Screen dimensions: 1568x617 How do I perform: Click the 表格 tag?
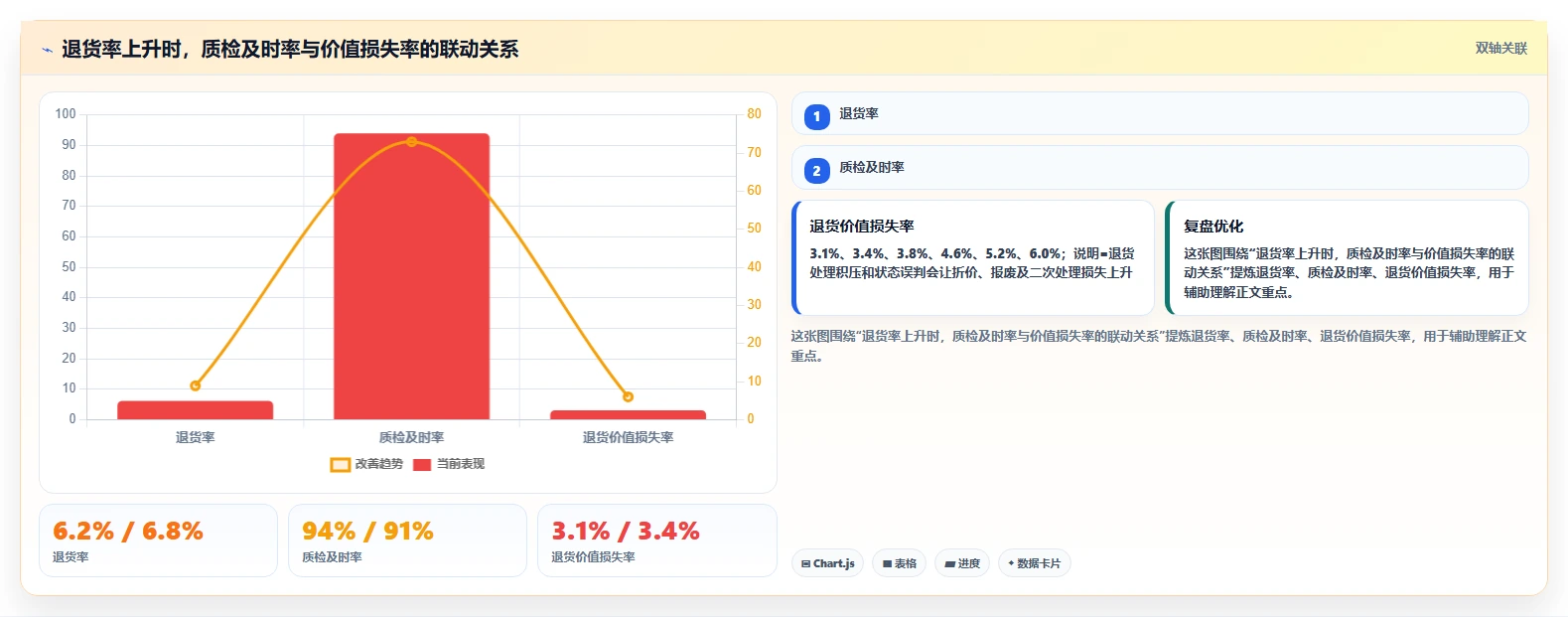click(900, 563)
